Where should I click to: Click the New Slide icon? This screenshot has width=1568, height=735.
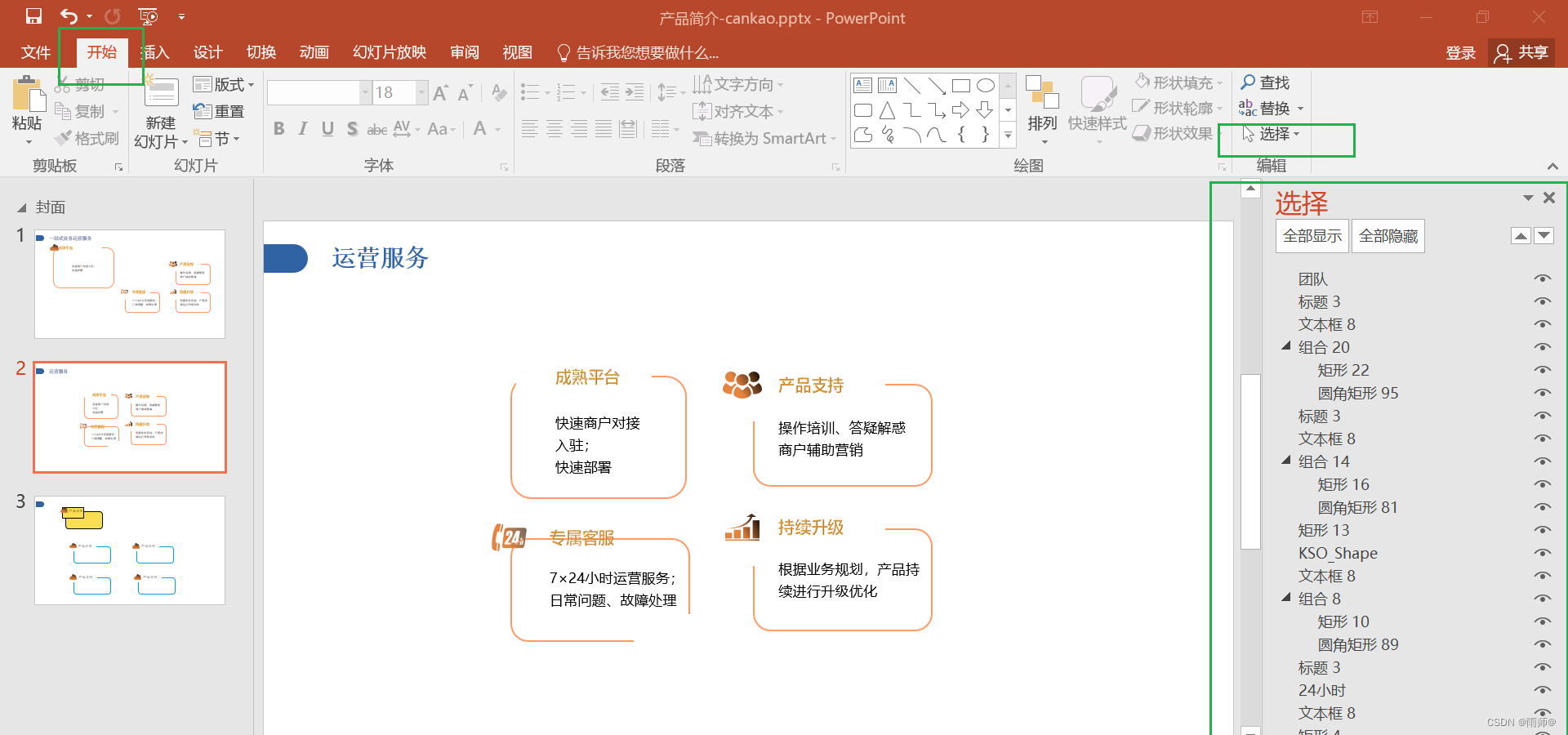(x=161, y=92)
